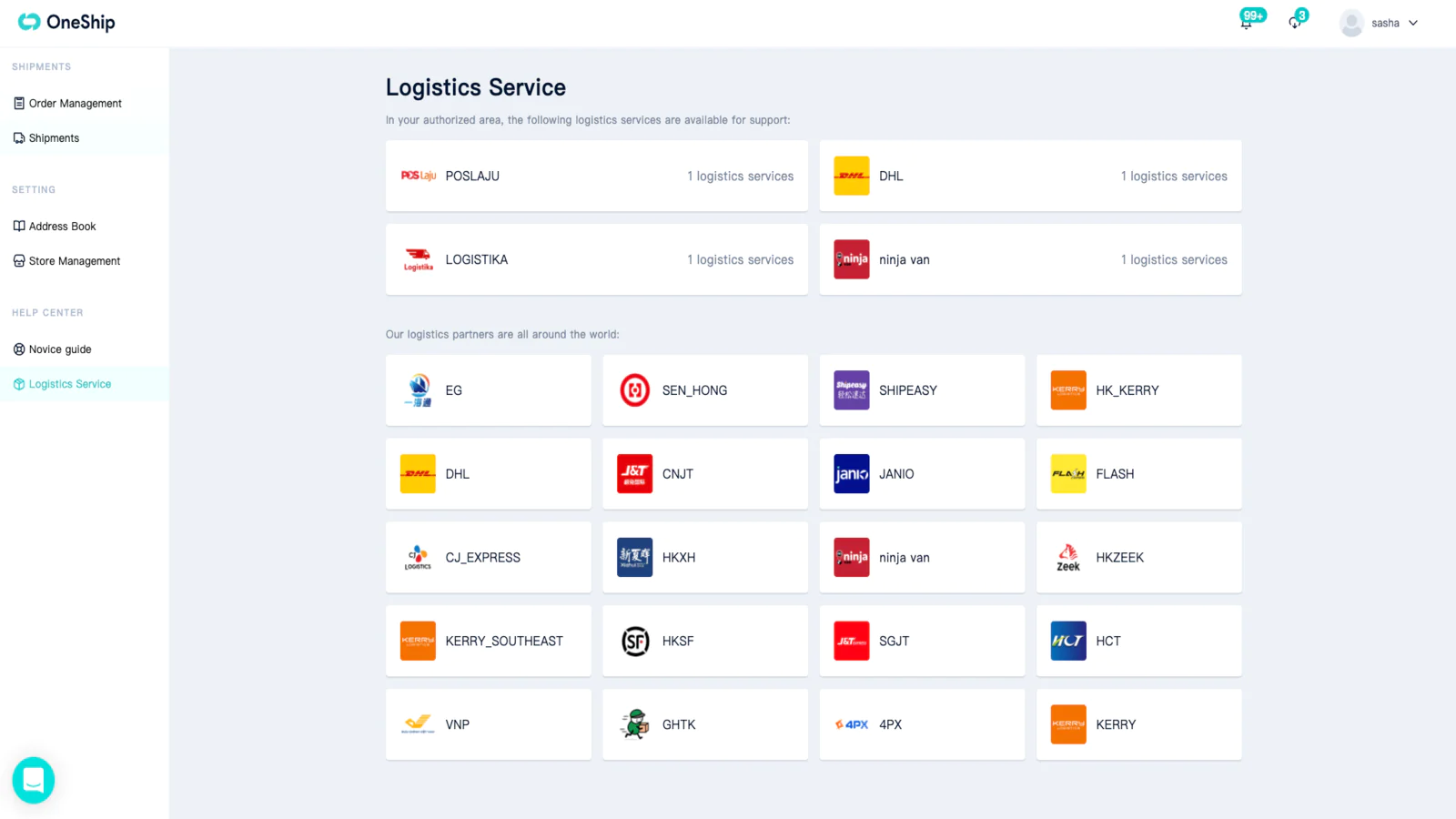Click the JANIO logo icon

[852, 474]
